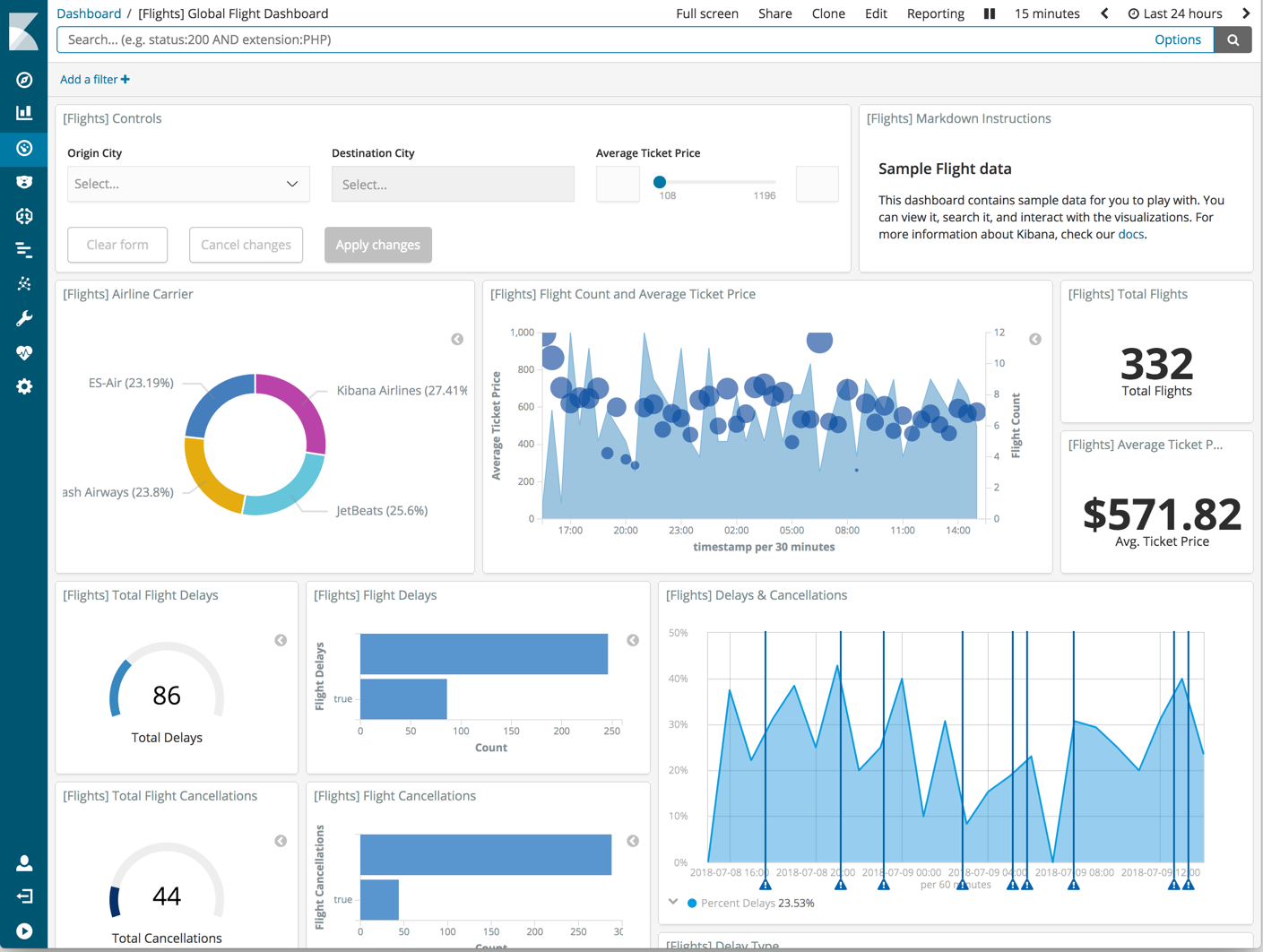Open the Origin City dropdown

187,184
